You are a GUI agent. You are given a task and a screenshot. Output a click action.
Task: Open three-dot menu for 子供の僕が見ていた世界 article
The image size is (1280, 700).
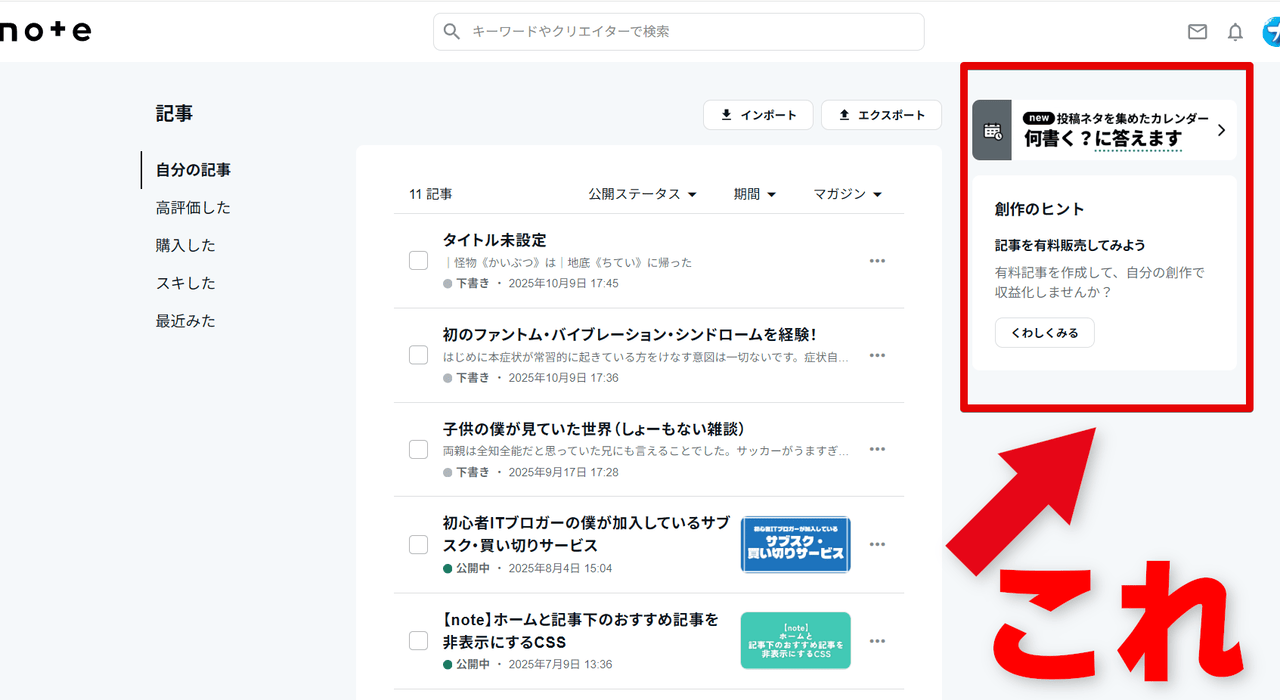pos(877,449)
